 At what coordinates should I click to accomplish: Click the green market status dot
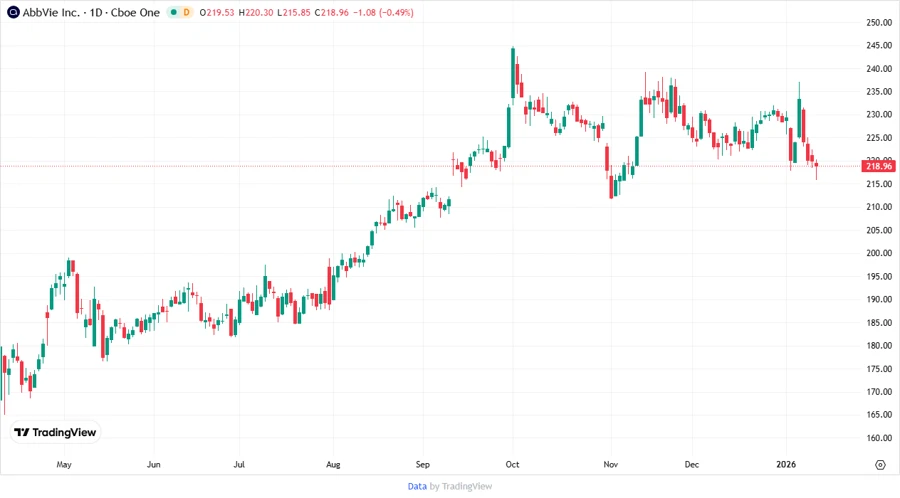(173, 12)
